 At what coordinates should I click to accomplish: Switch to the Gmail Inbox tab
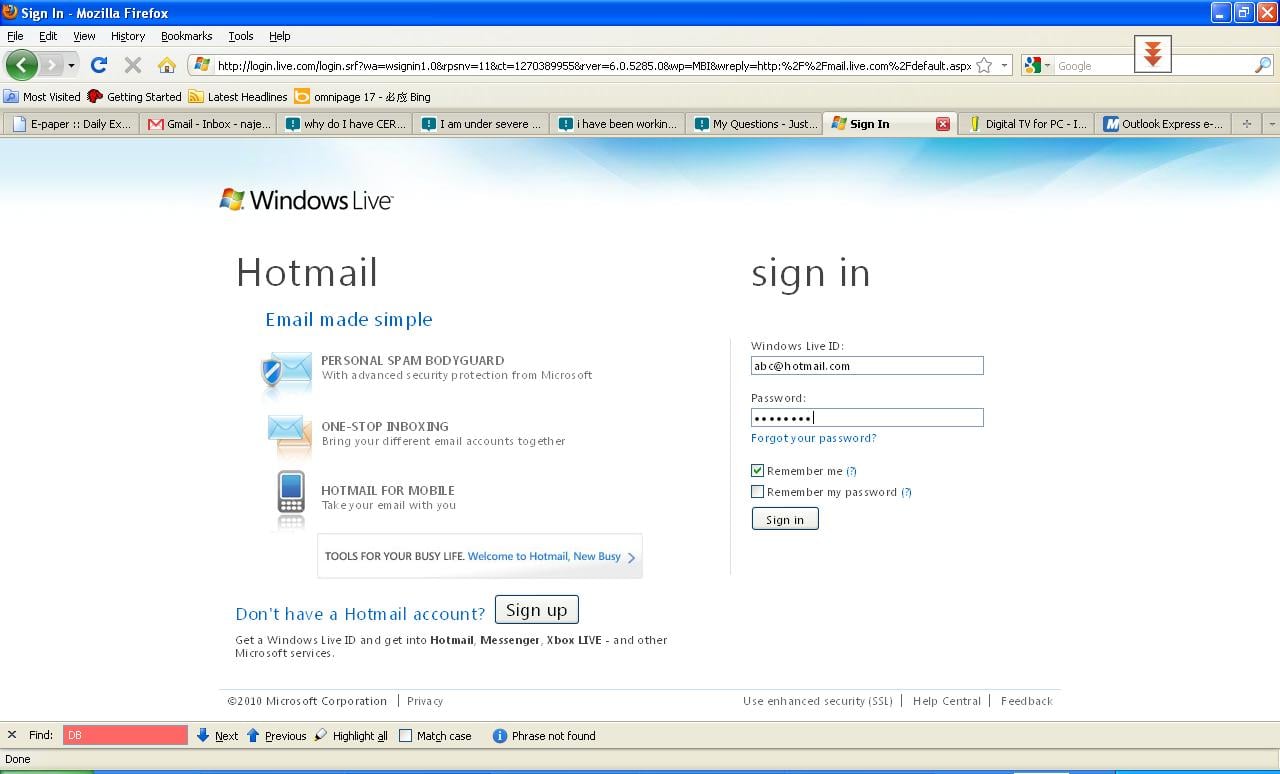[209, 124]
